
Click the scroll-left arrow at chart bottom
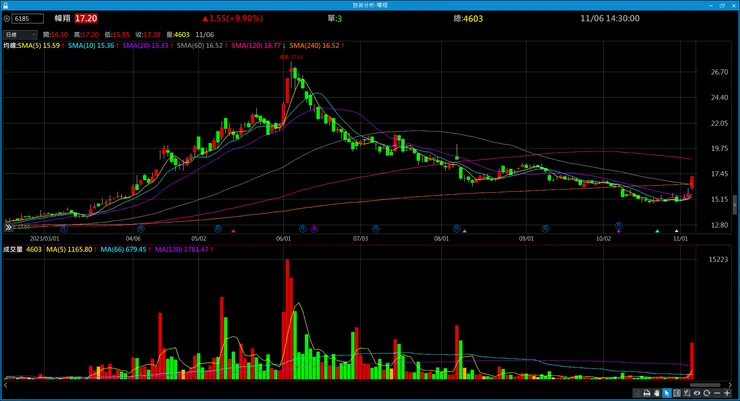point(6,385)
